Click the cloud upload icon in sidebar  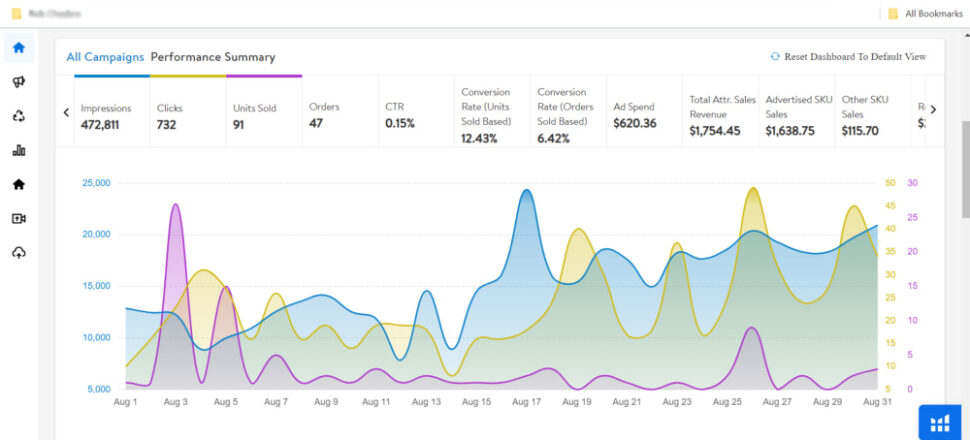18,252
